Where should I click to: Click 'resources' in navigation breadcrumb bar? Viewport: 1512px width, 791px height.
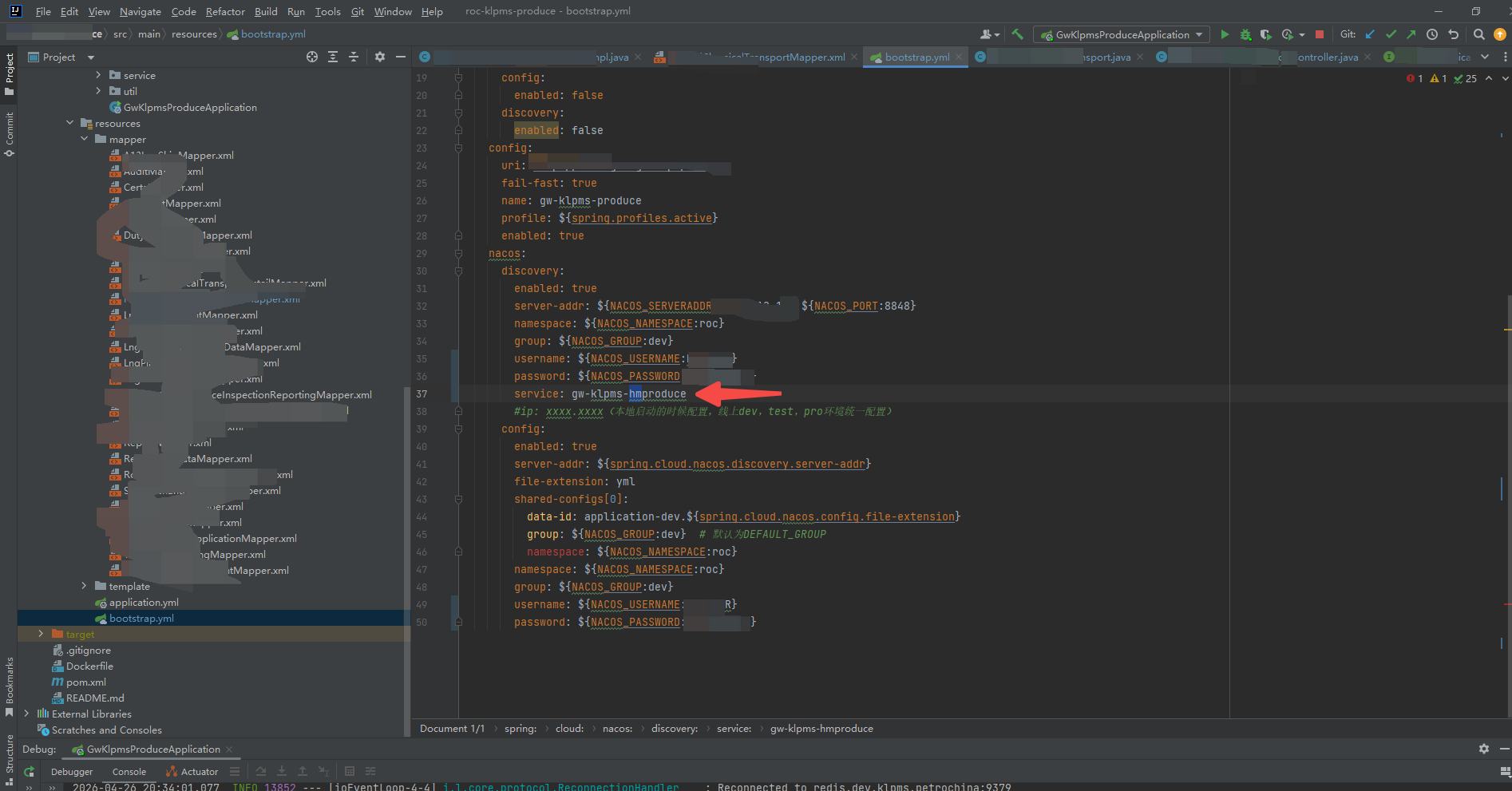(194, 34)
